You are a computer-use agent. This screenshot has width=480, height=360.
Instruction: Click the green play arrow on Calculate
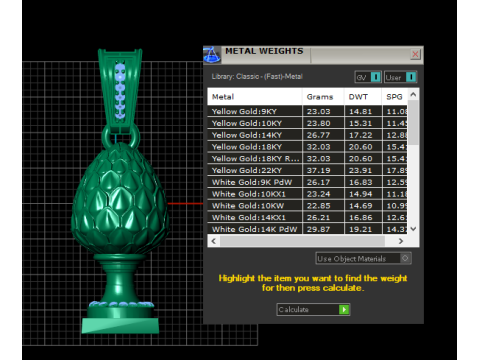pyautogui.click(x=344, y=309)
